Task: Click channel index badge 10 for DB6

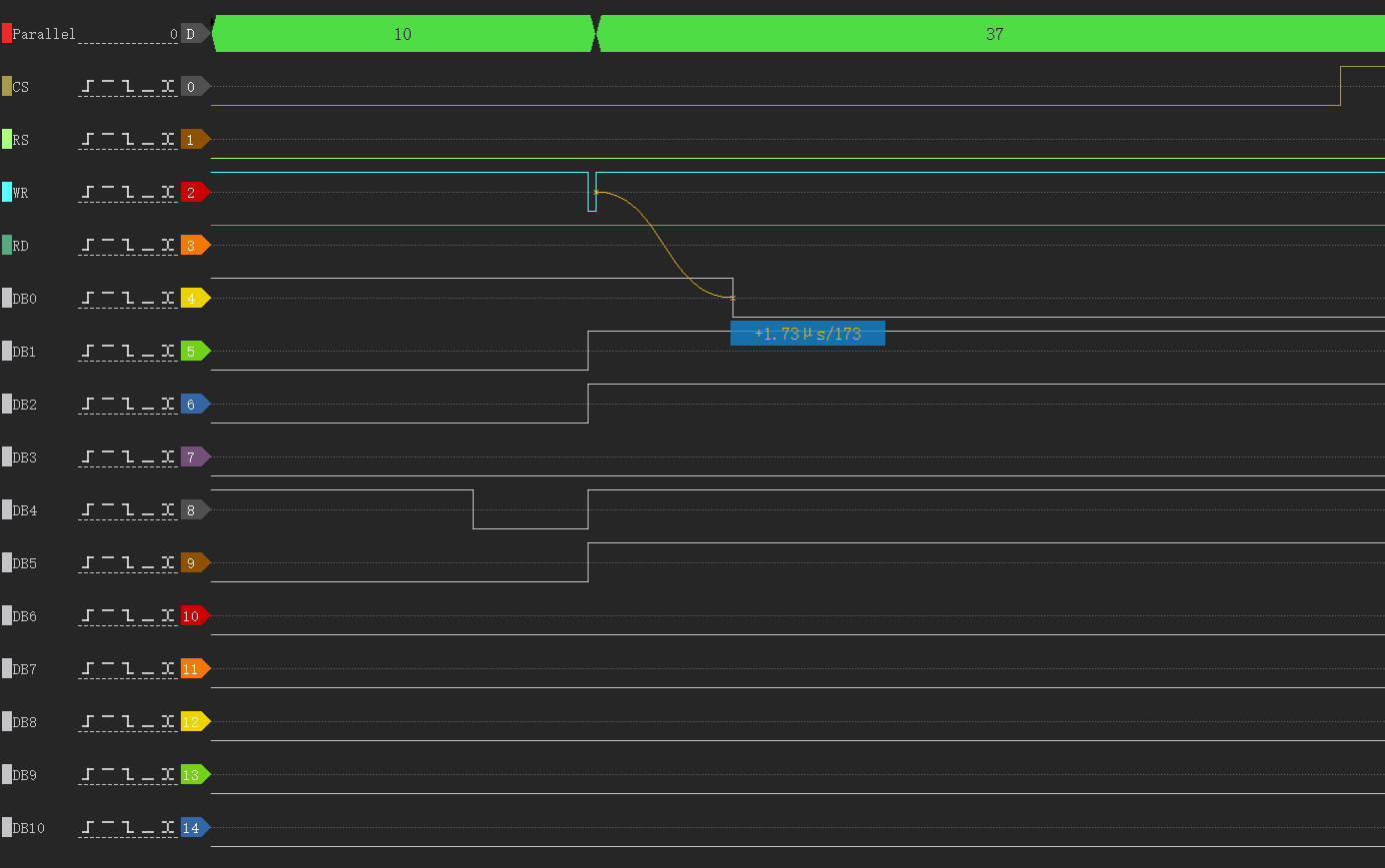Action: 195,615
